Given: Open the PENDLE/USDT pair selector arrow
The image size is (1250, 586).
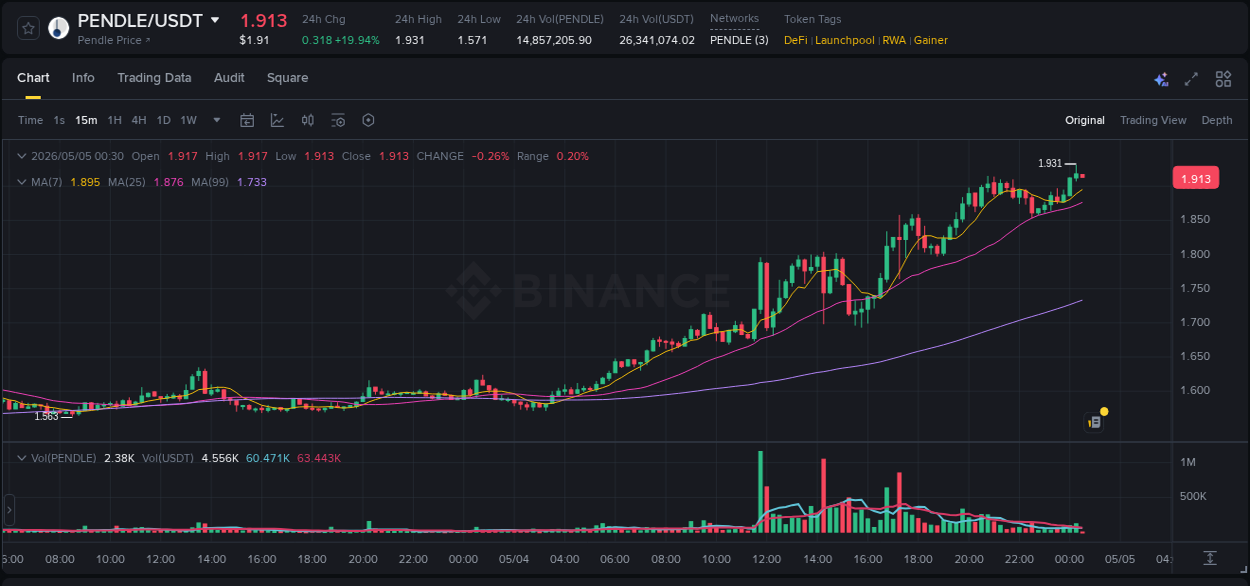Looking at the screenshot, I should 215,20.
